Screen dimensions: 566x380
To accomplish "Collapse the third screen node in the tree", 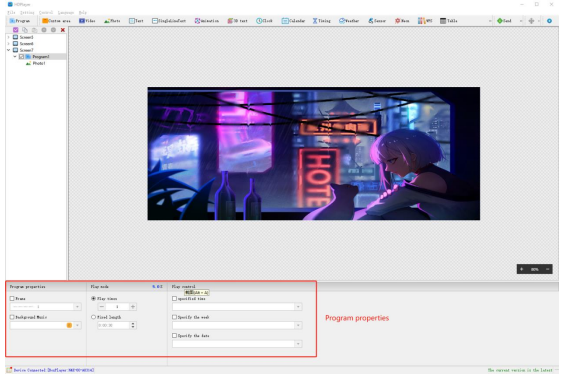I will [9, 50].
